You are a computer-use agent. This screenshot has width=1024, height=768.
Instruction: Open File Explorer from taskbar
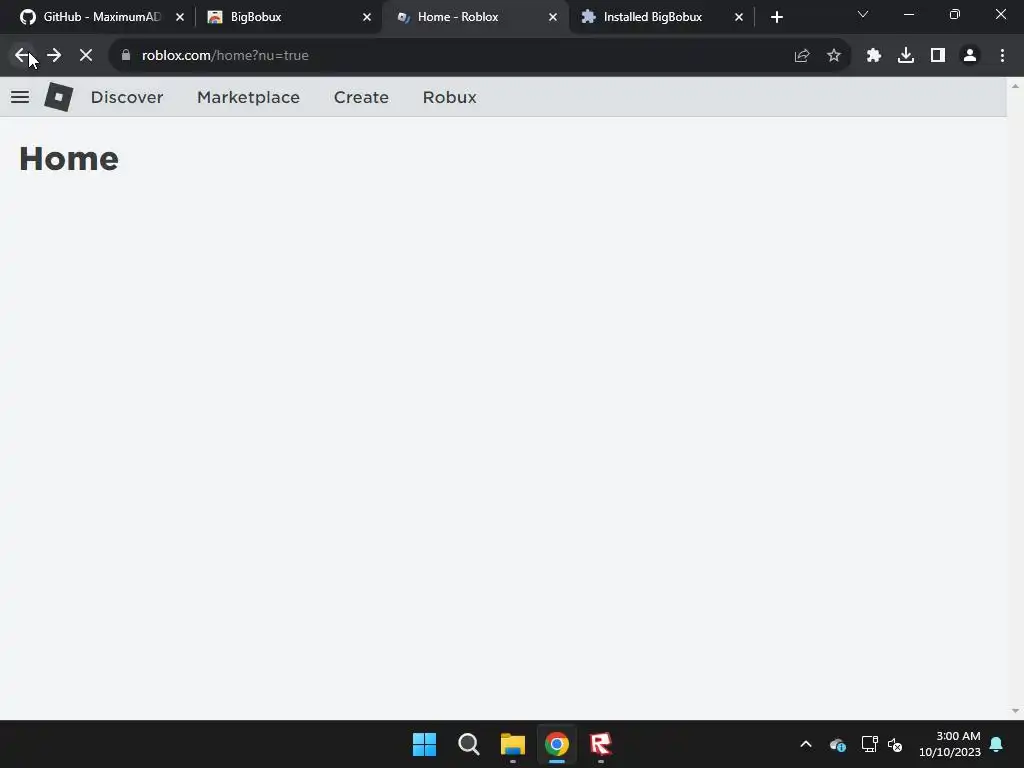pos(513,744)
